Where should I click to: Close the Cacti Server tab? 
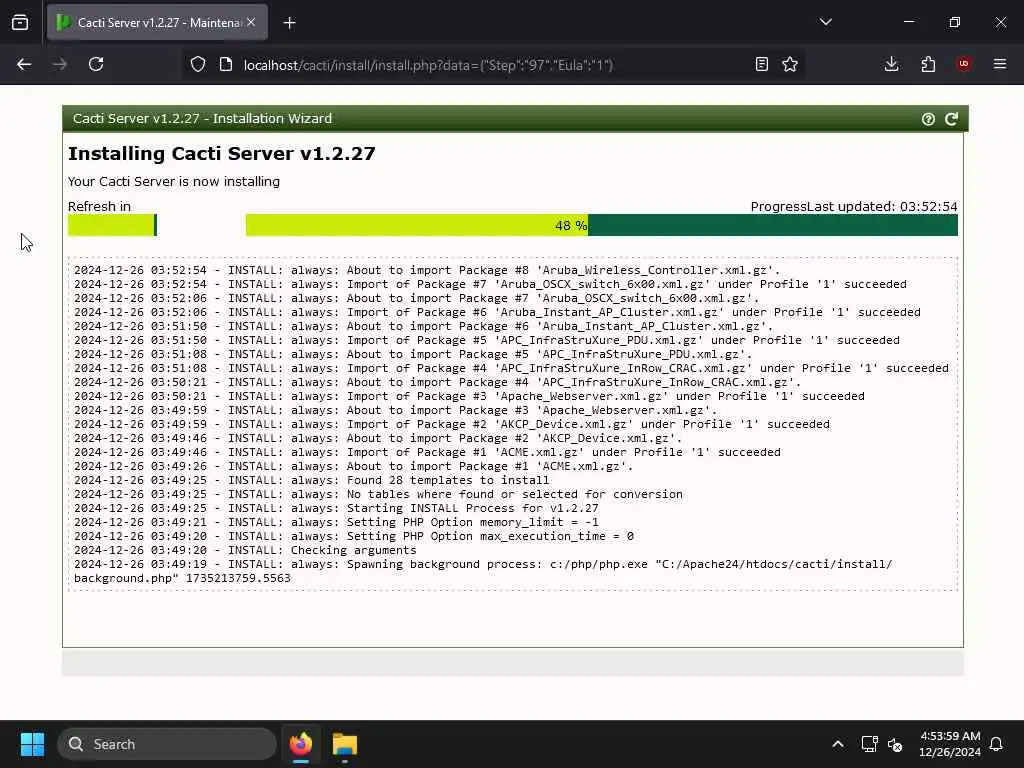(251, 22)
